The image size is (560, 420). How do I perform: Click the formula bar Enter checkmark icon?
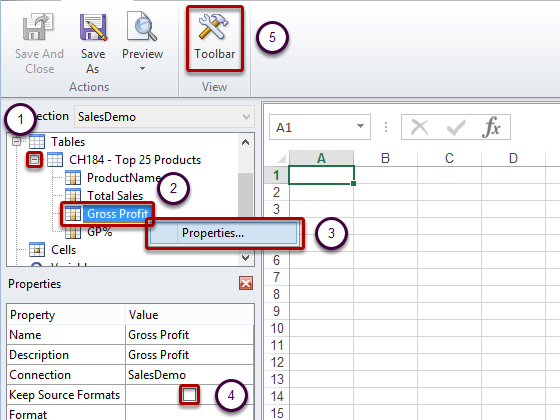[456, 127]
